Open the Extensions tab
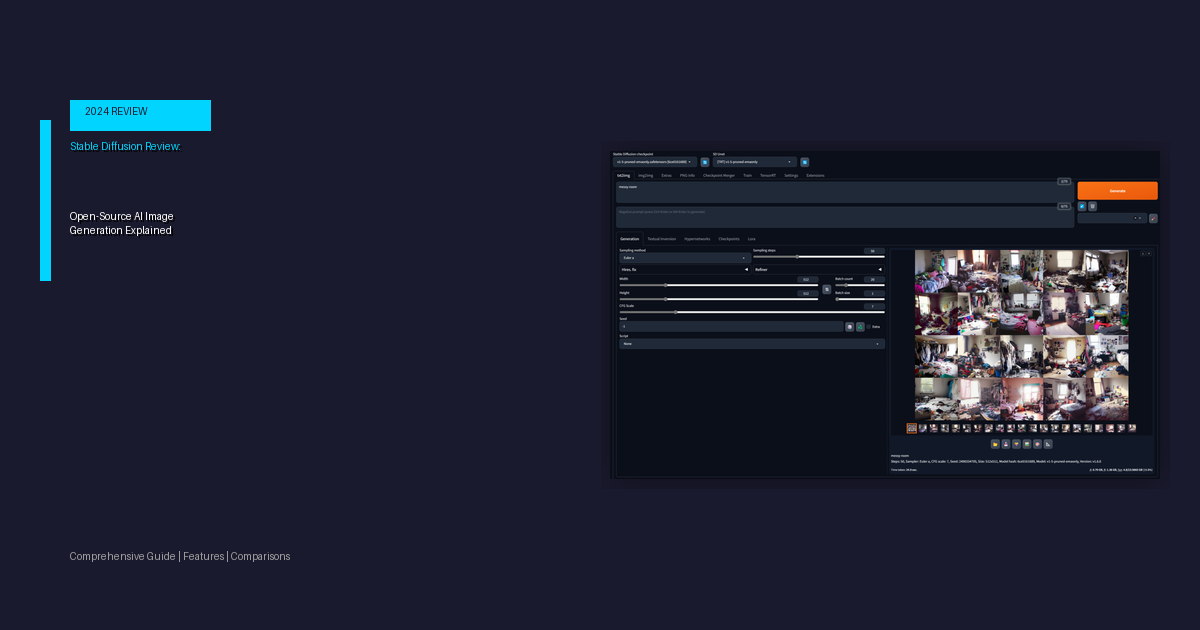 tap(815, 175)
